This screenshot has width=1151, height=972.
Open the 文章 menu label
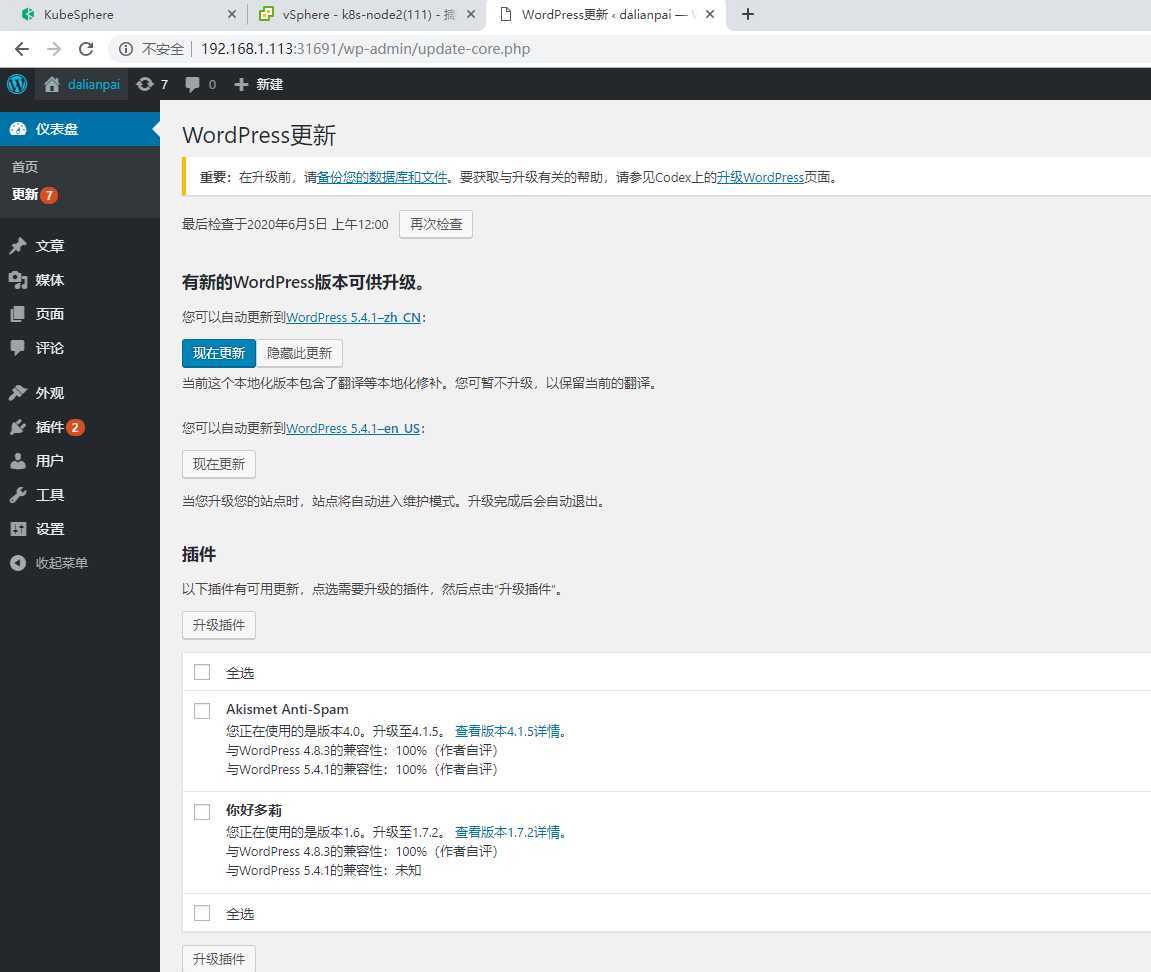[50, 246]
